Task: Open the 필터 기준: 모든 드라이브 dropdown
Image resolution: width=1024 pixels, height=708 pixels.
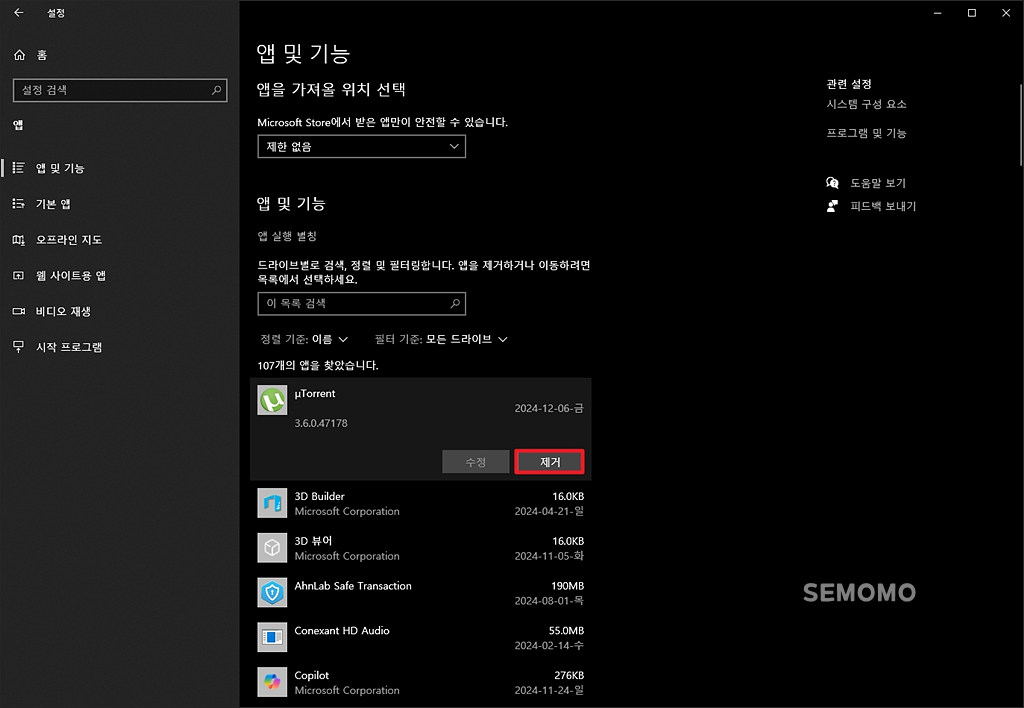Action: [441, 339]
